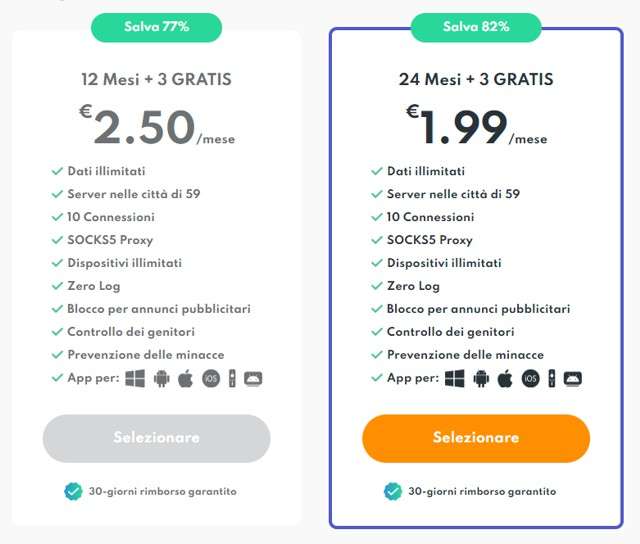Click guarantee shield badge under 12 Mesi plan
Viewport: 640px width, 544px height.
click(73, 491)
